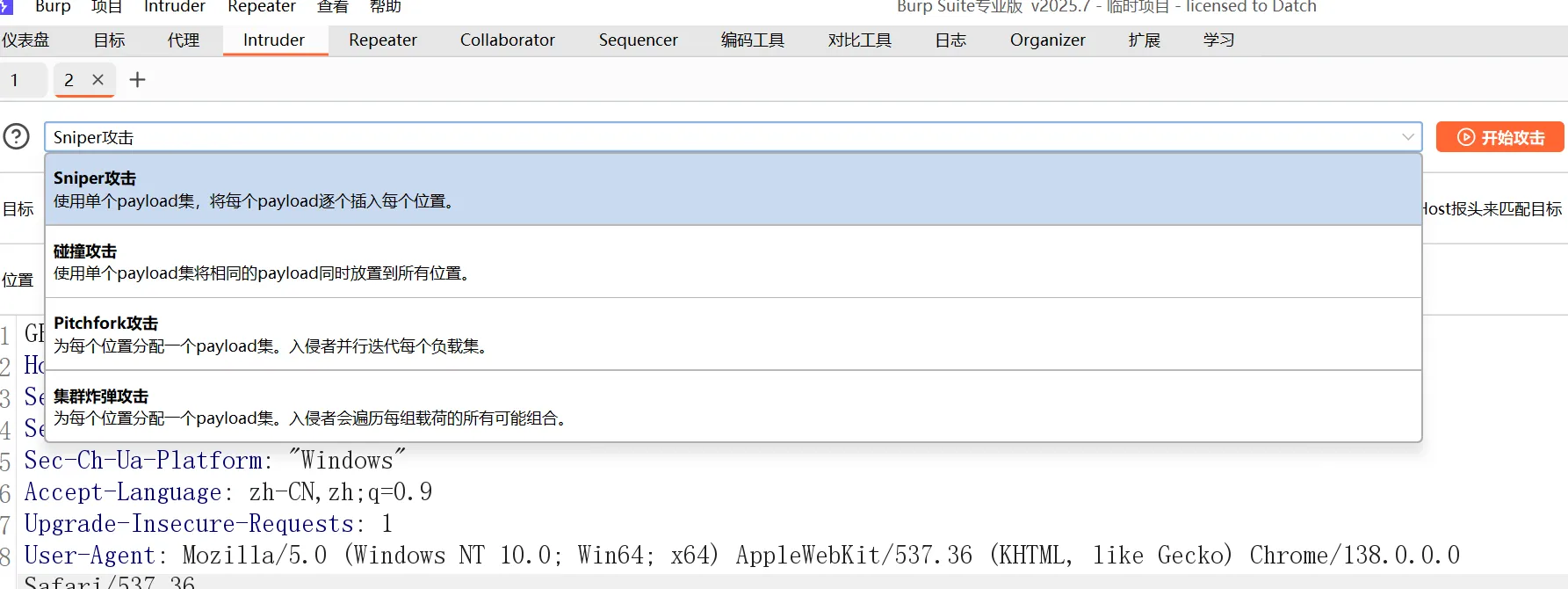Click the help question mark icon
Image resolution: width=1568 pixels, height=589 pixels.
[17, 137]
